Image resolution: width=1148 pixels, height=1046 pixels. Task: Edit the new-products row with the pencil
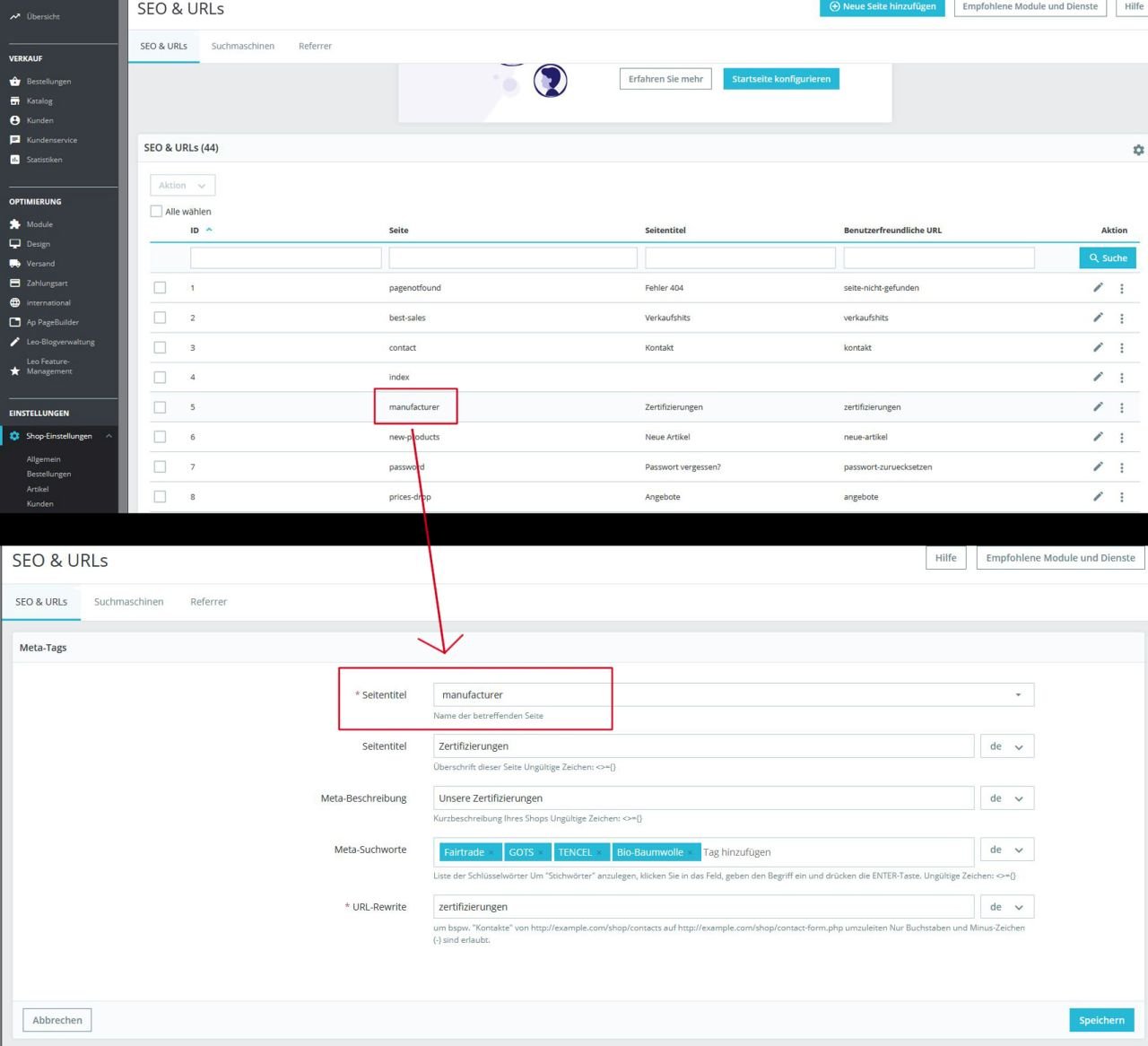pos(1098,437)
